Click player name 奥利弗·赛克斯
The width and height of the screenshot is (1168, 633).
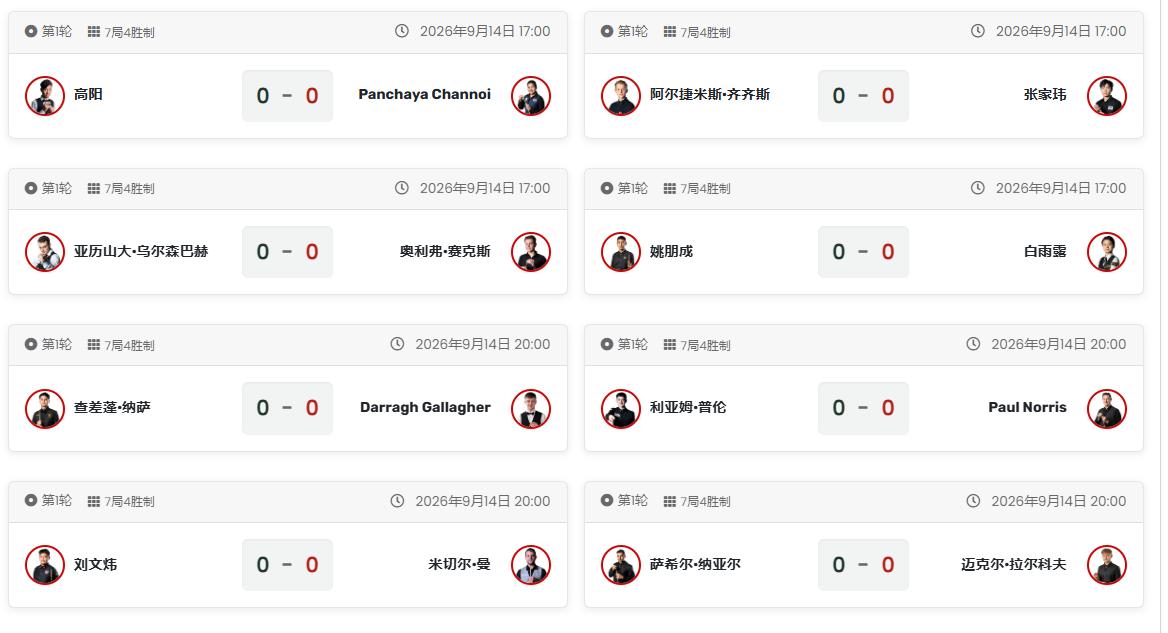(445, 251)
